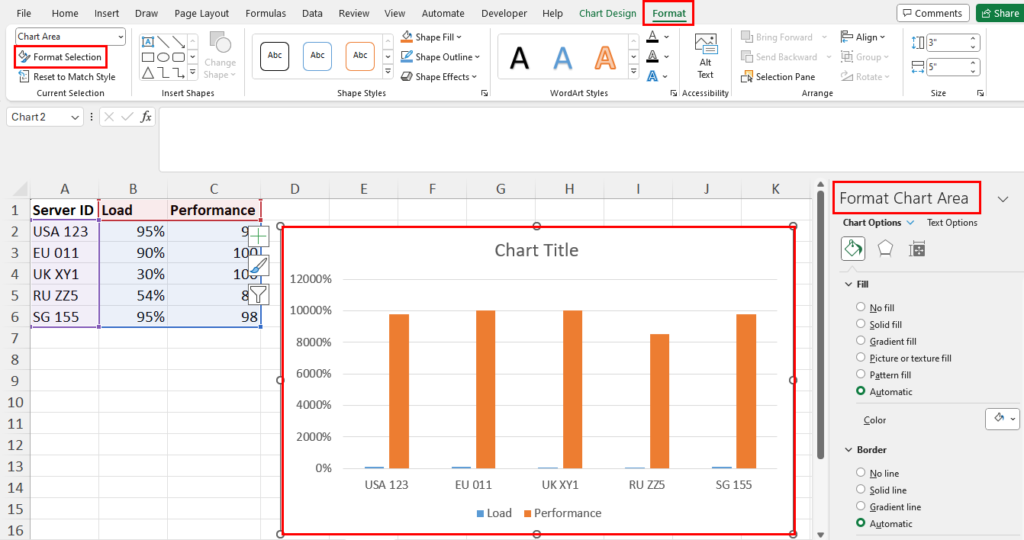
Task: Insert a text box shape
Action: click(148, 42)
